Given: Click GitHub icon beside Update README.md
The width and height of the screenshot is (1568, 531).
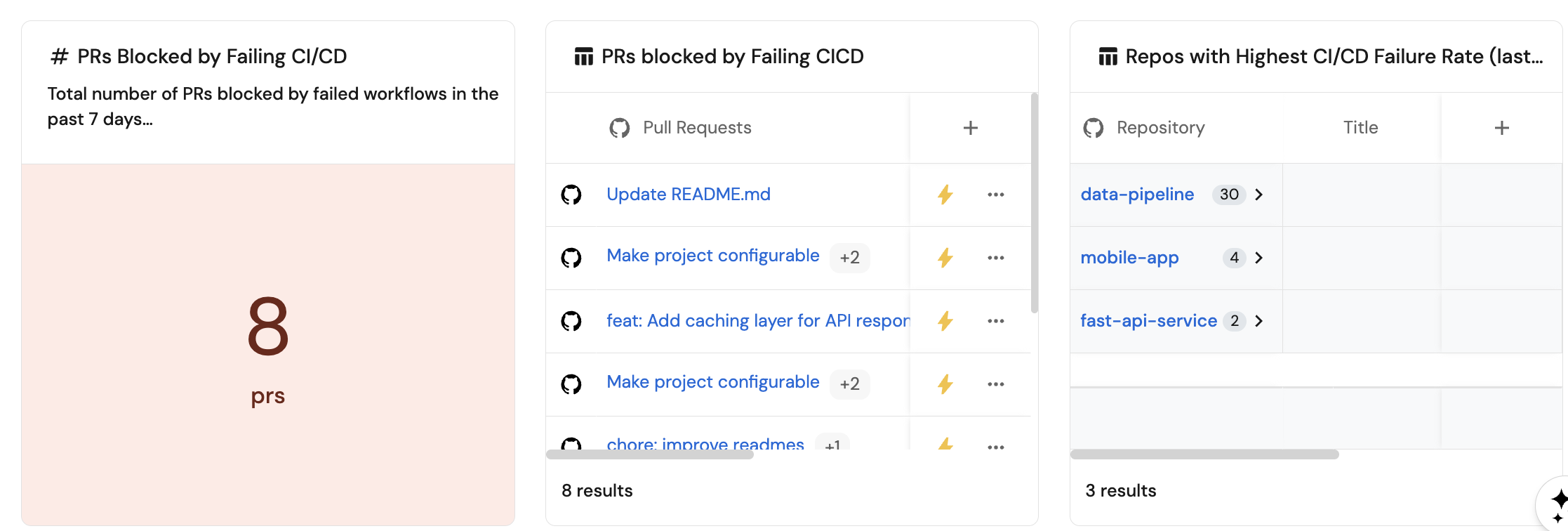Looking at the screenshot, I should point(571,195).
